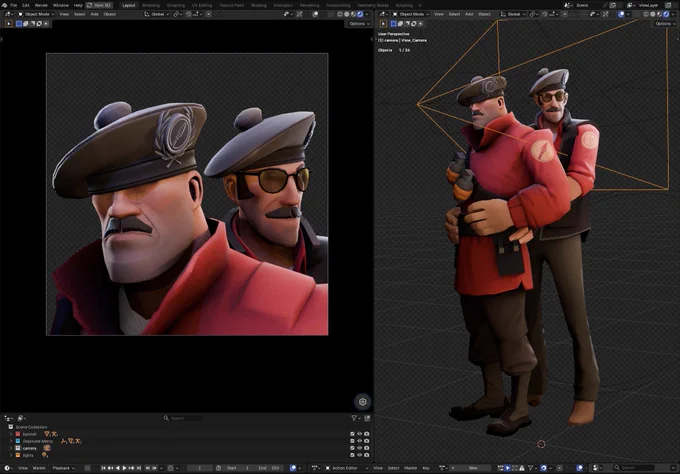Select the camera collection row
This screenshot has height=474, width=680.
[x=186, y=448]
